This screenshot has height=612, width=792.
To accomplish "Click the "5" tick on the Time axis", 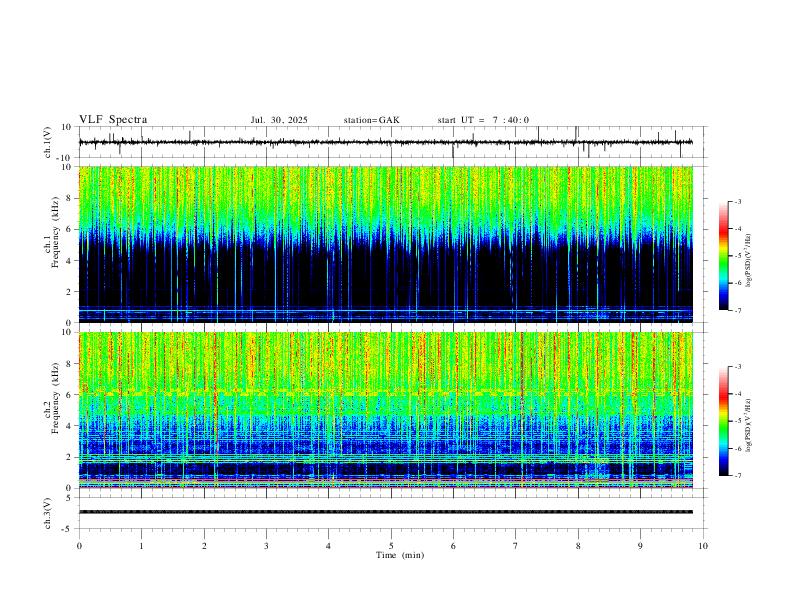I will coord(391,546).
